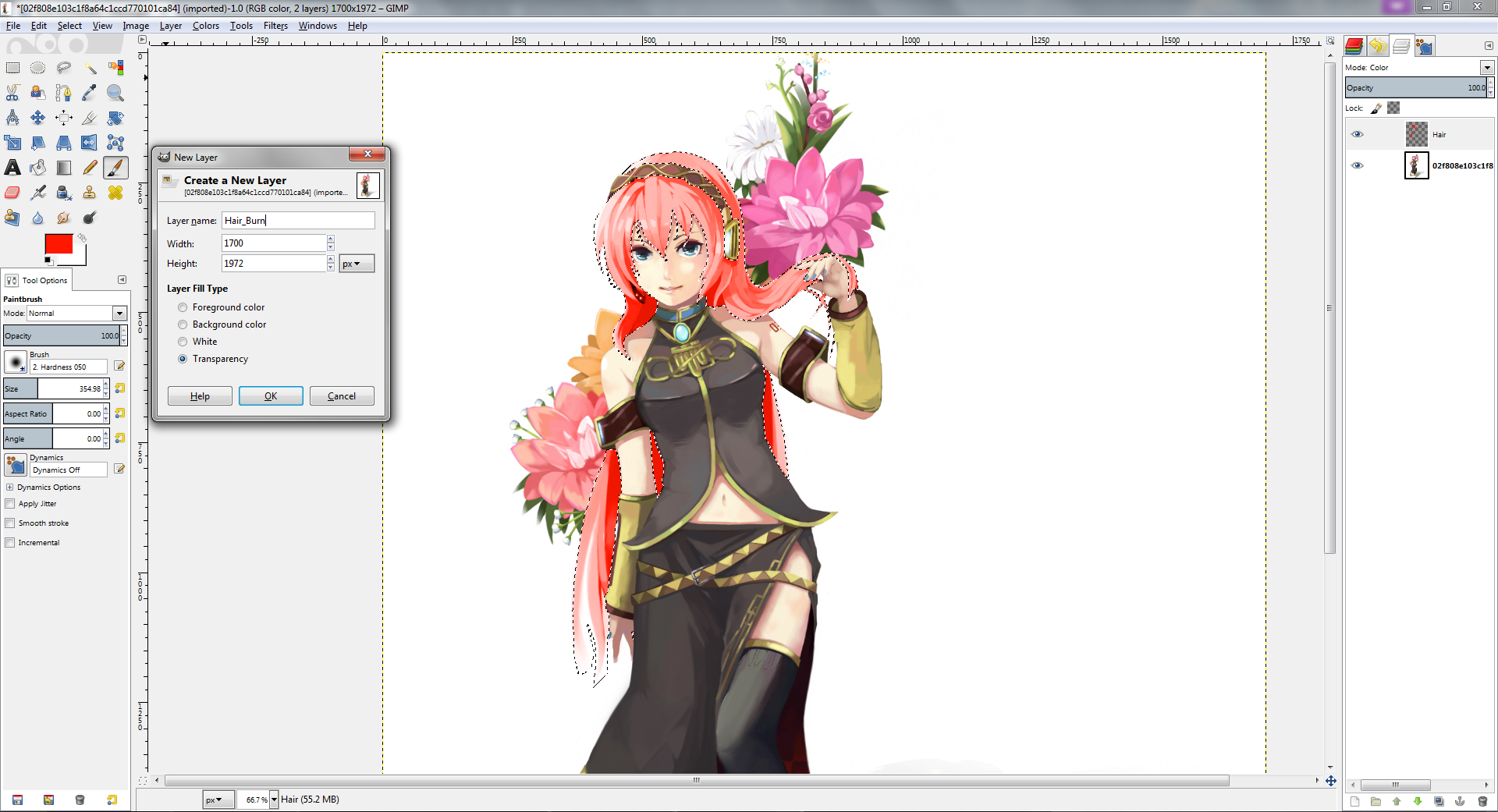Select the Free Select lasso tool
The height and width of the screenshot is (812, 1498).
point(64,68)
